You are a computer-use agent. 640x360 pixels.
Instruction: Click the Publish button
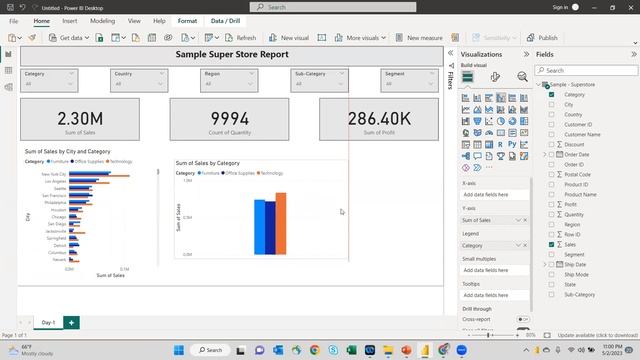[x=542, y=38]
